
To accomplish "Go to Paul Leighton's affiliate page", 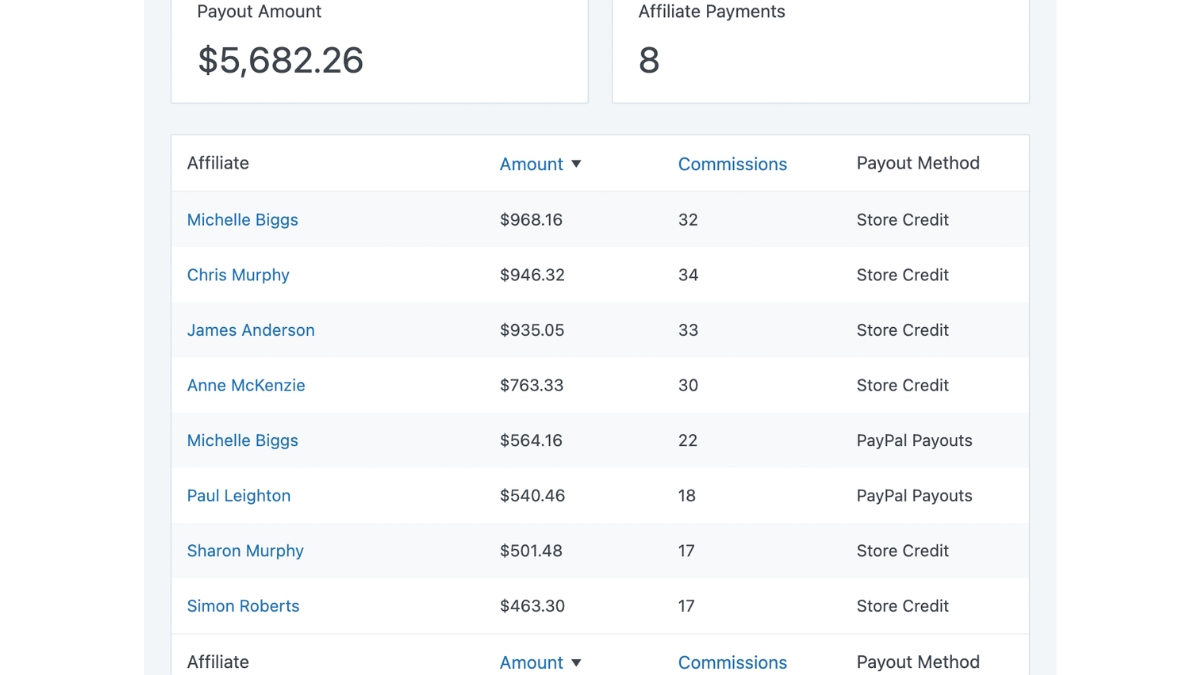I will click(238, 496).
